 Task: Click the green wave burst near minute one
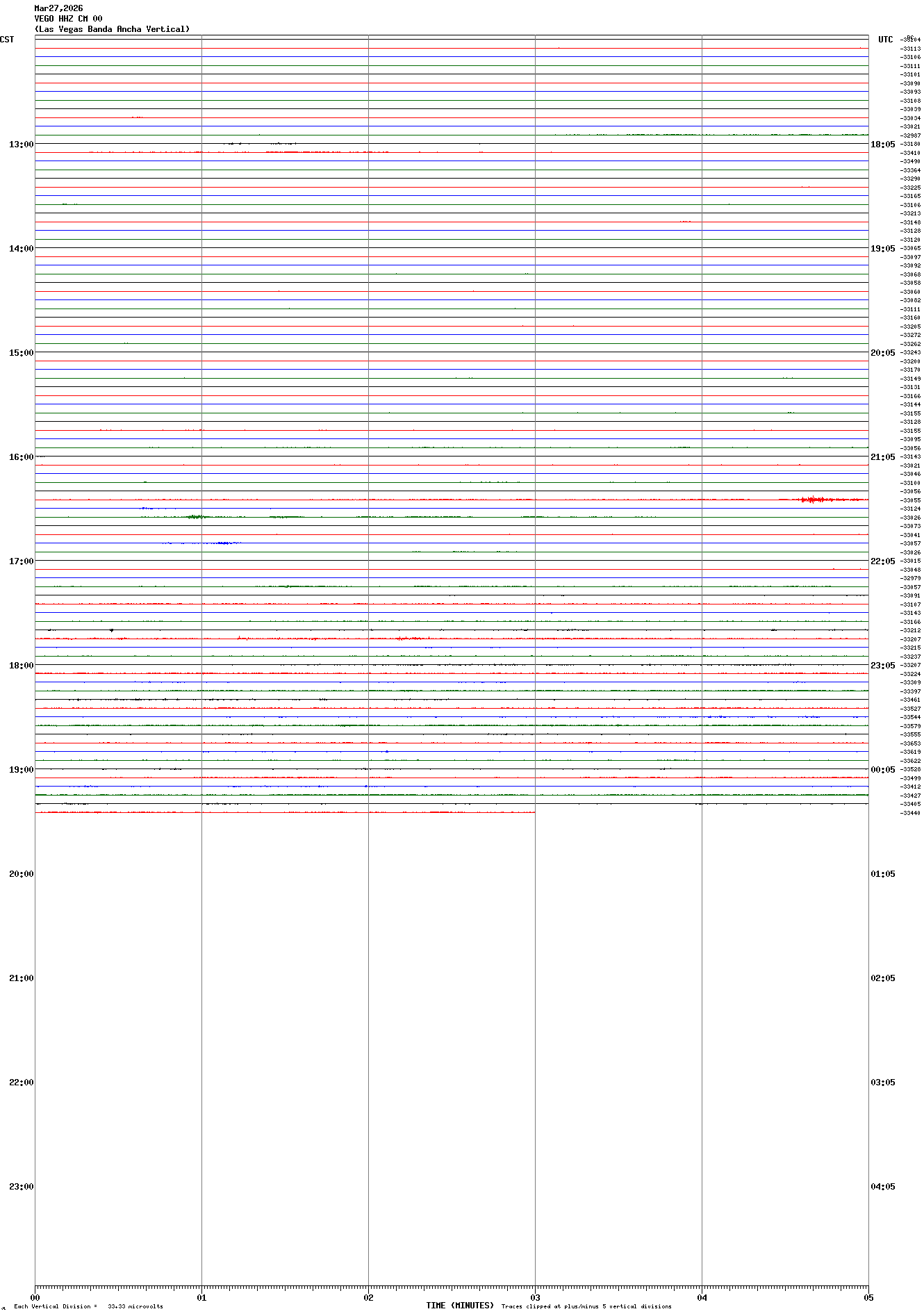[197, 517]
